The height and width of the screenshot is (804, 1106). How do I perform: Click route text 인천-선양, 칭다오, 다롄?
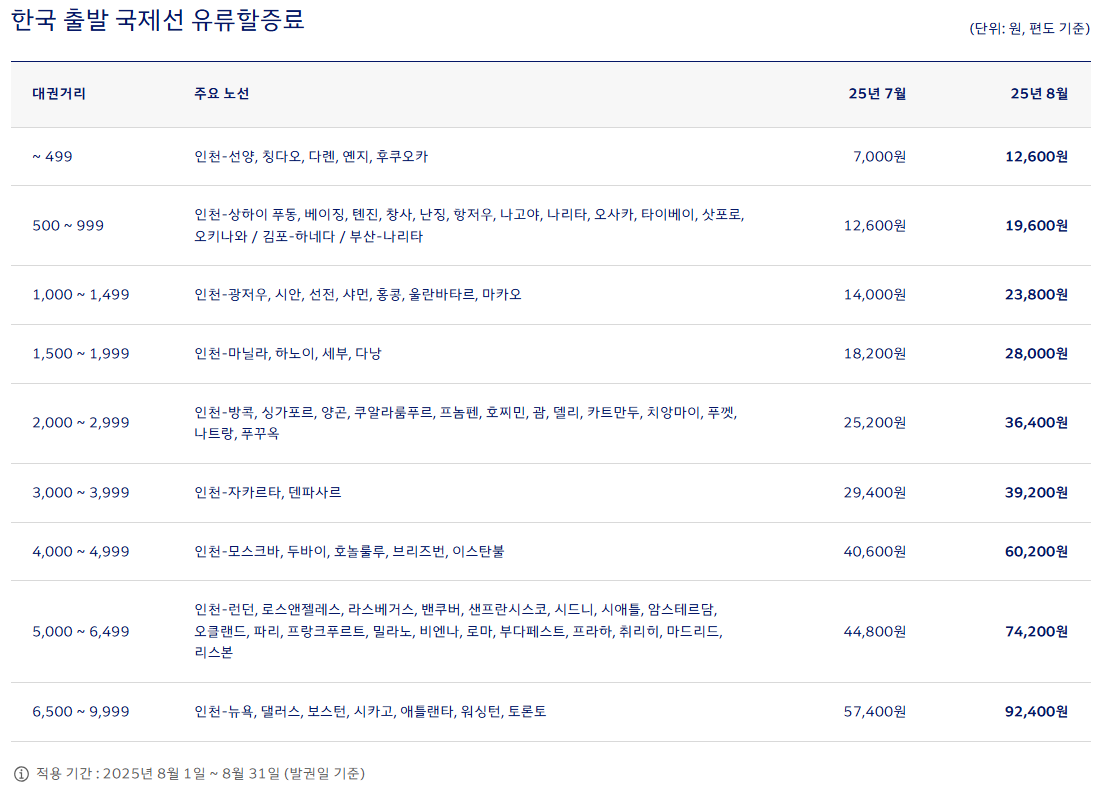click(311, 157)
